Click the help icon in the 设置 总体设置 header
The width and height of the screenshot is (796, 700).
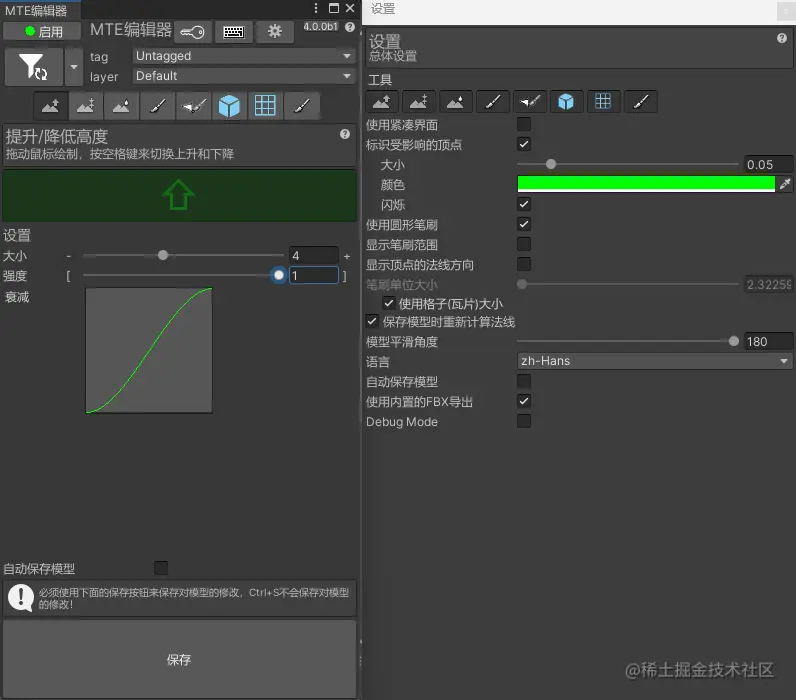click(782, 38)
